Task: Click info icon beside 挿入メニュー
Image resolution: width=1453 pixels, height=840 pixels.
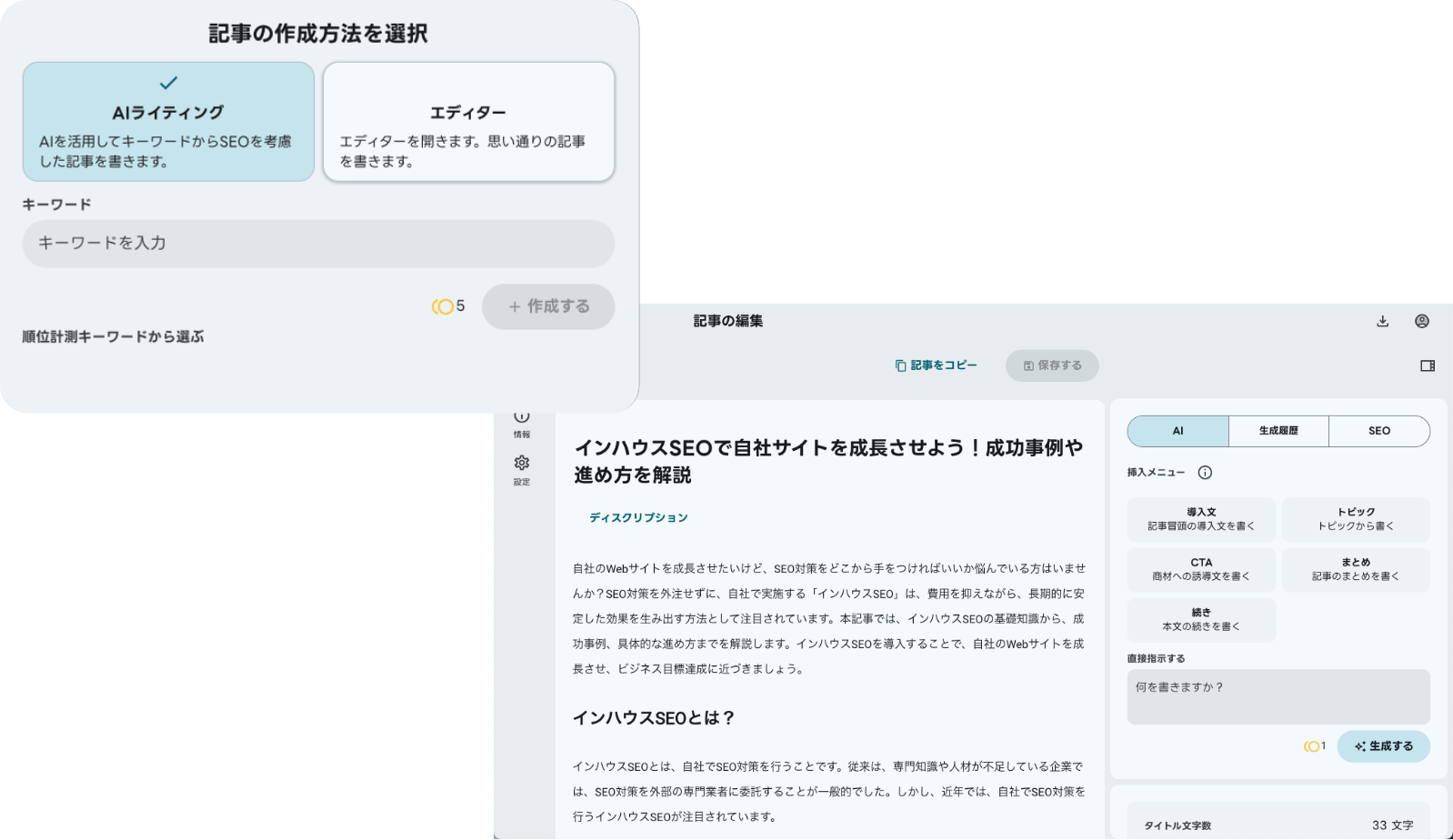Action: [x=1205, y=473]
